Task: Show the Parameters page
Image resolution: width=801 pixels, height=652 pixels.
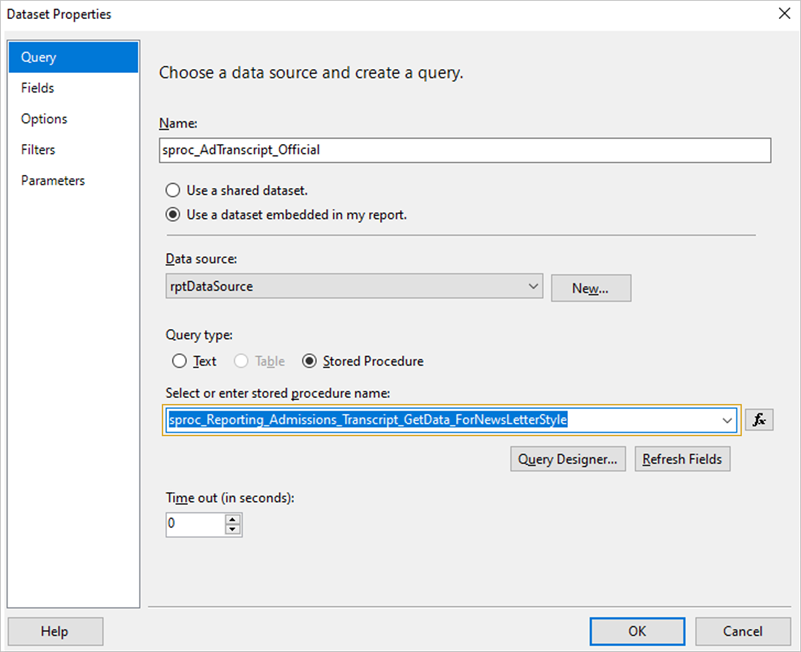Action: point(53,181)
